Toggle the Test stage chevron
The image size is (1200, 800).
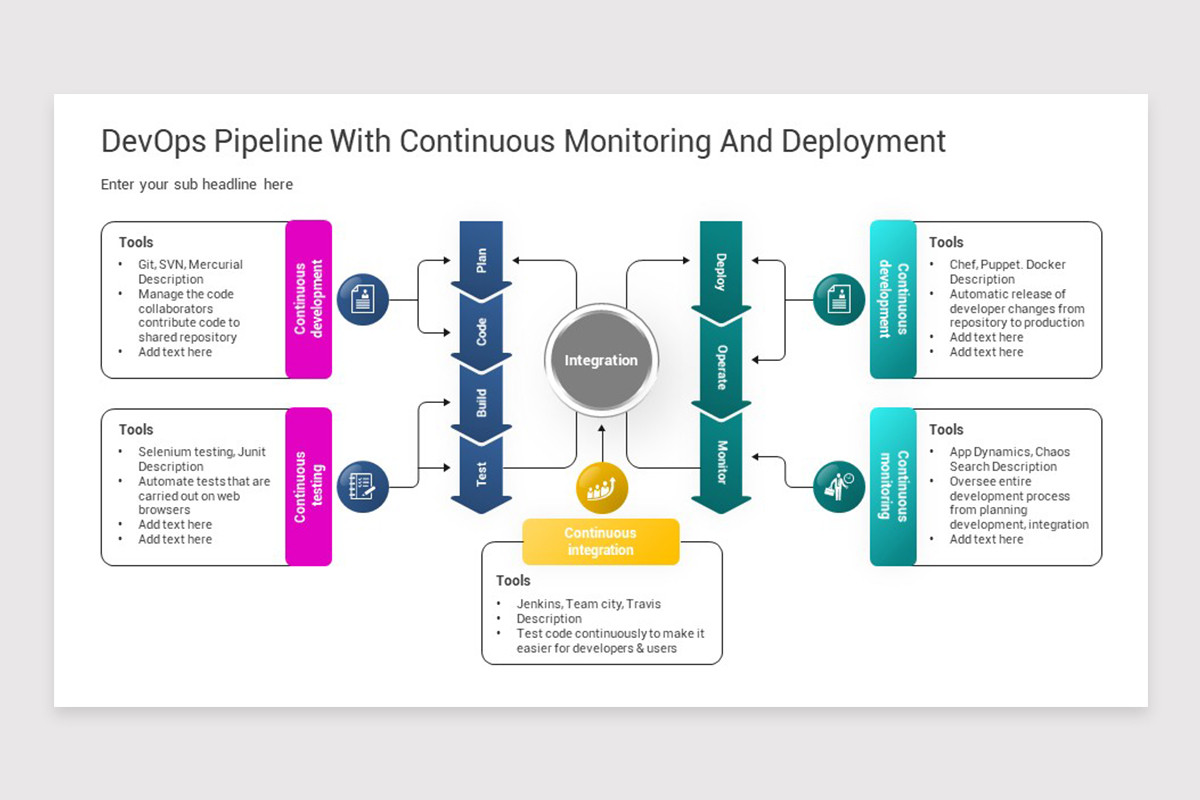click(x=481, y=470)
